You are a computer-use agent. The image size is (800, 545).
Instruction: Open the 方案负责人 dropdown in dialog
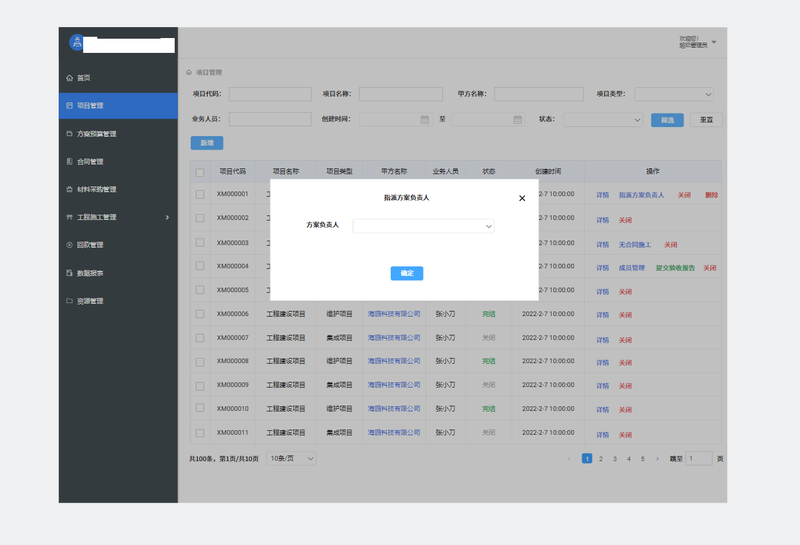click(423, 226)
